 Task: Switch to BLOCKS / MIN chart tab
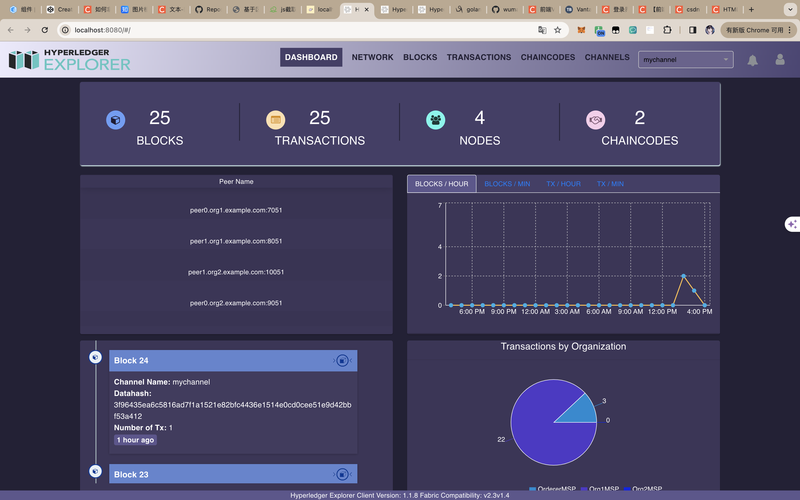(x=507, y=184)
